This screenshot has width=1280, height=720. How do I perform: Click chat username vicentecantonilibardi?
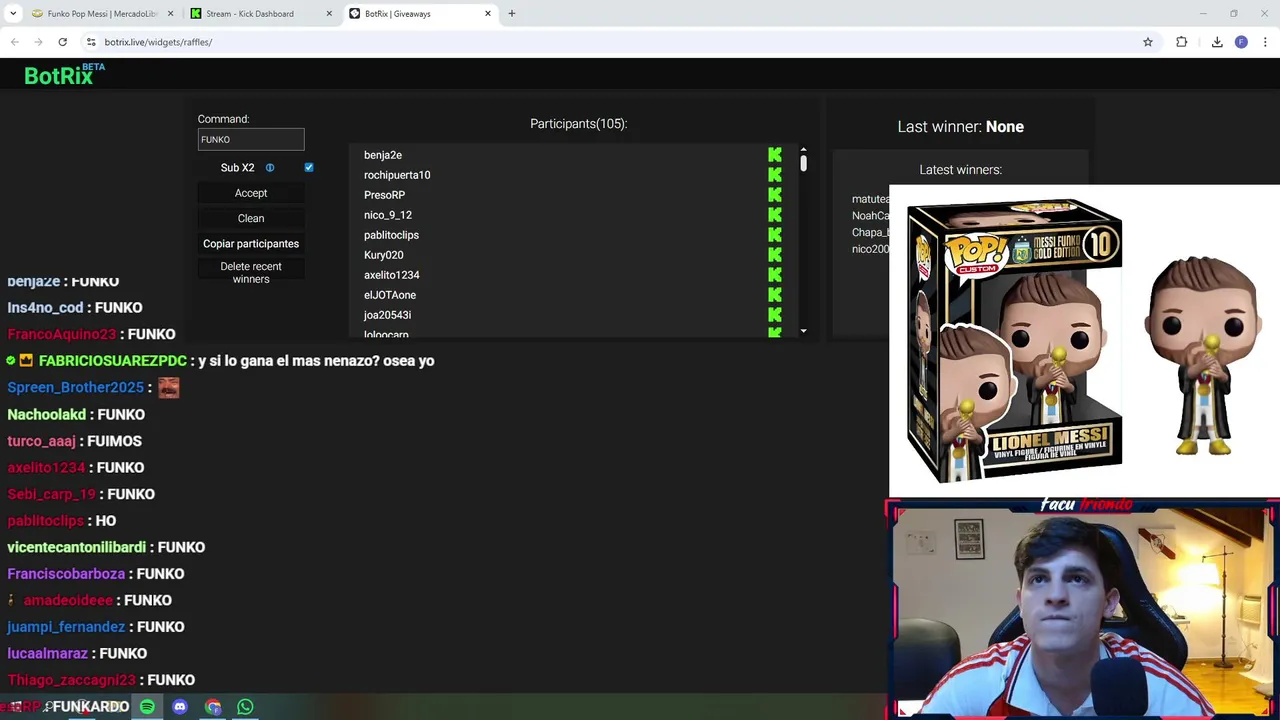tap(77, 547)
